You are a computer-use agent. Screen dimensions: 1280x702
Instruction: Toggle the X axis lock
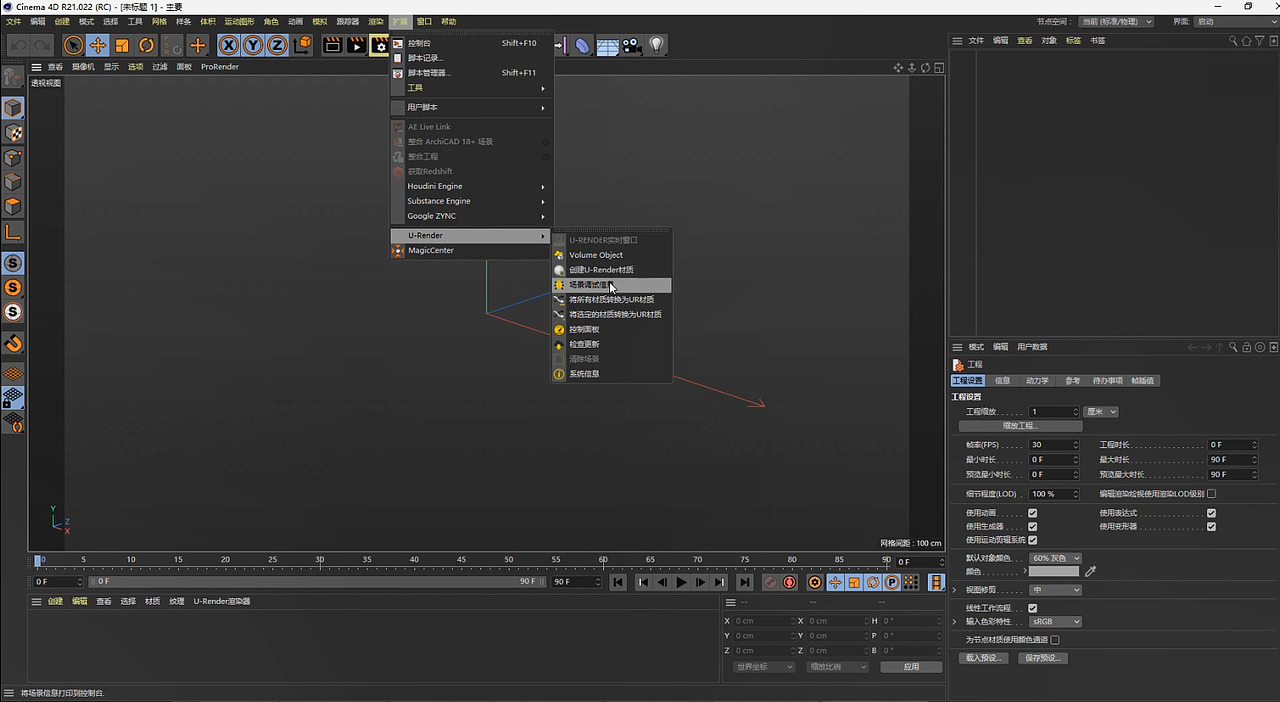pos(229,45)
